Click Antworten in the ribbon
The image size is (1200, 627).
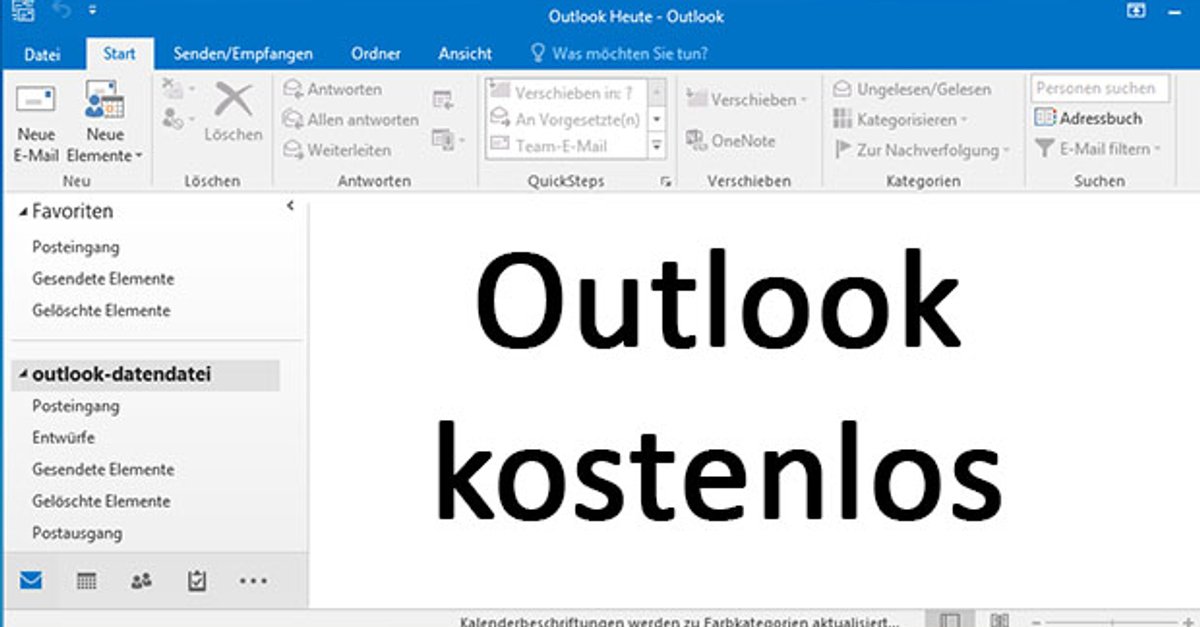tap(333, 89)
